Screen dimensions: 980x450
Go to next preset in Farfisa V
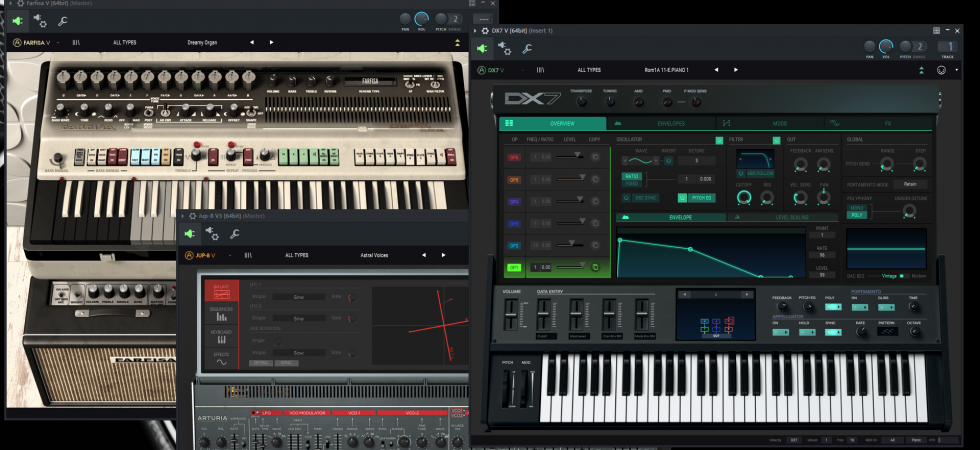click(271, 42)
